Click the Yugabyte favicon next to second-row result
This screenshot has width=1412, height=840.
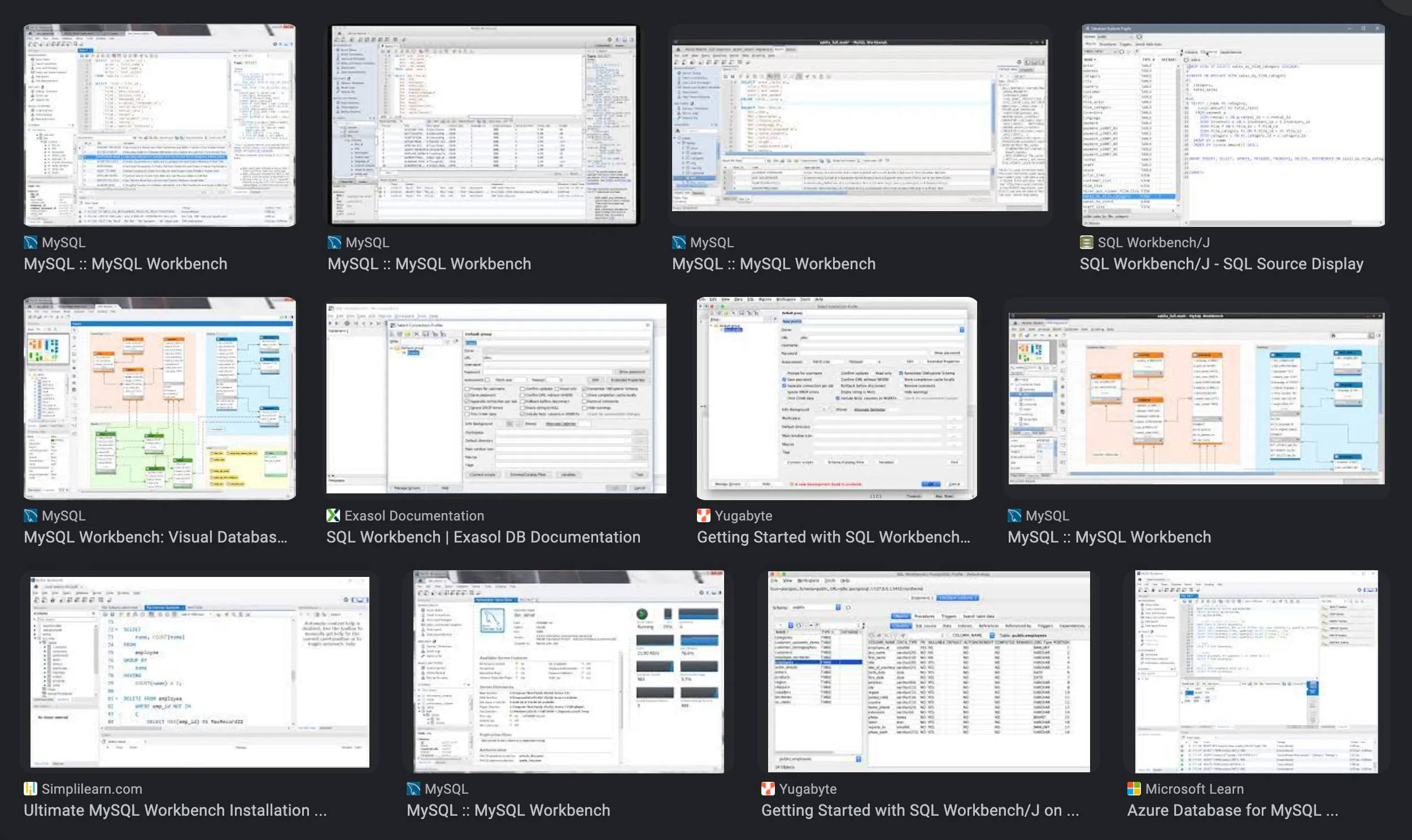[x=704, y=515]
